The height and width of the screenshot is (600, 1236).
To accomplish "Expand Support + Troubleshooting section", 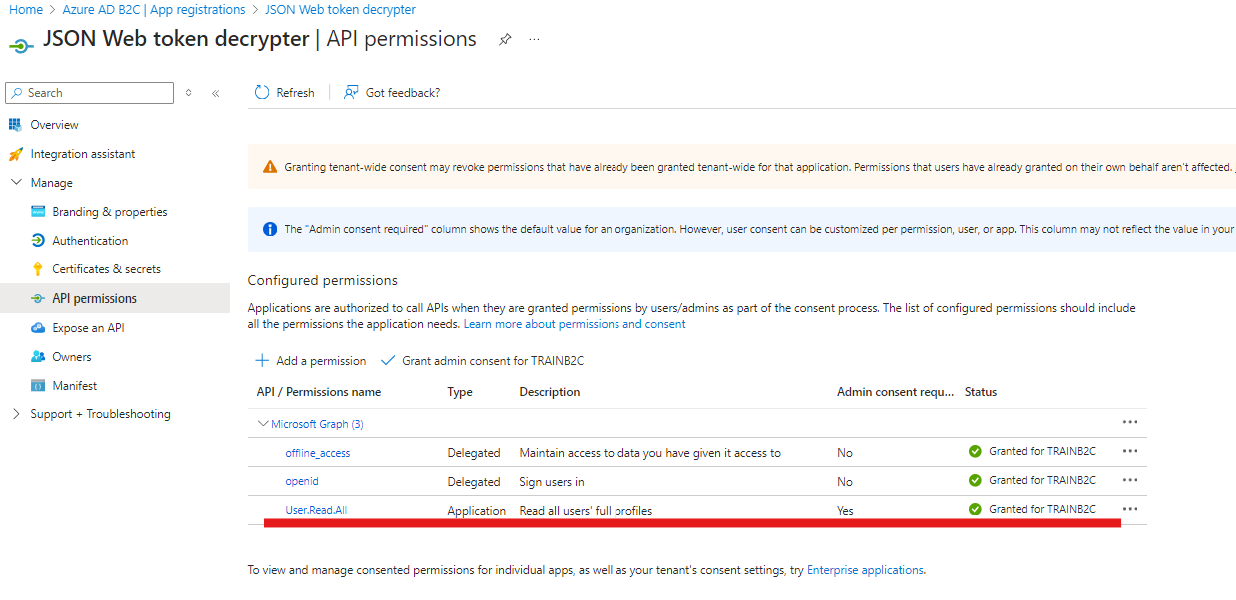I will click(x=17, y=413).
